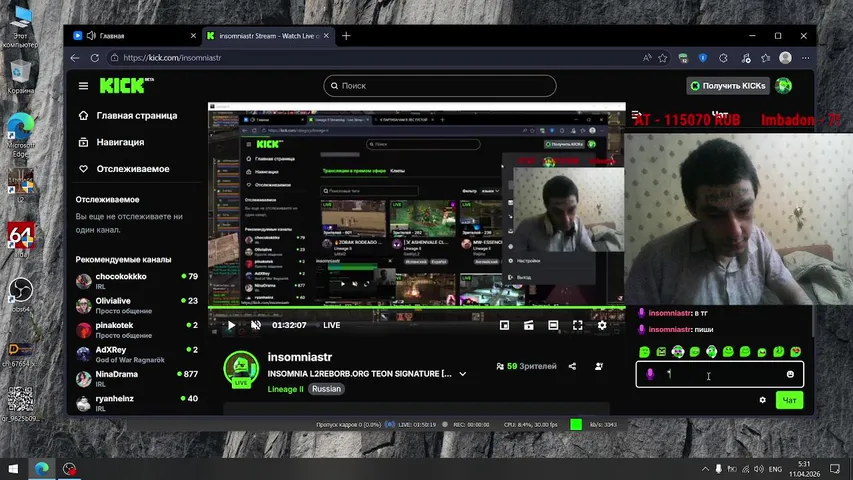Share the insomniastr stream
The width and height of the screenshot is (853, 480).
click(572, 366)
